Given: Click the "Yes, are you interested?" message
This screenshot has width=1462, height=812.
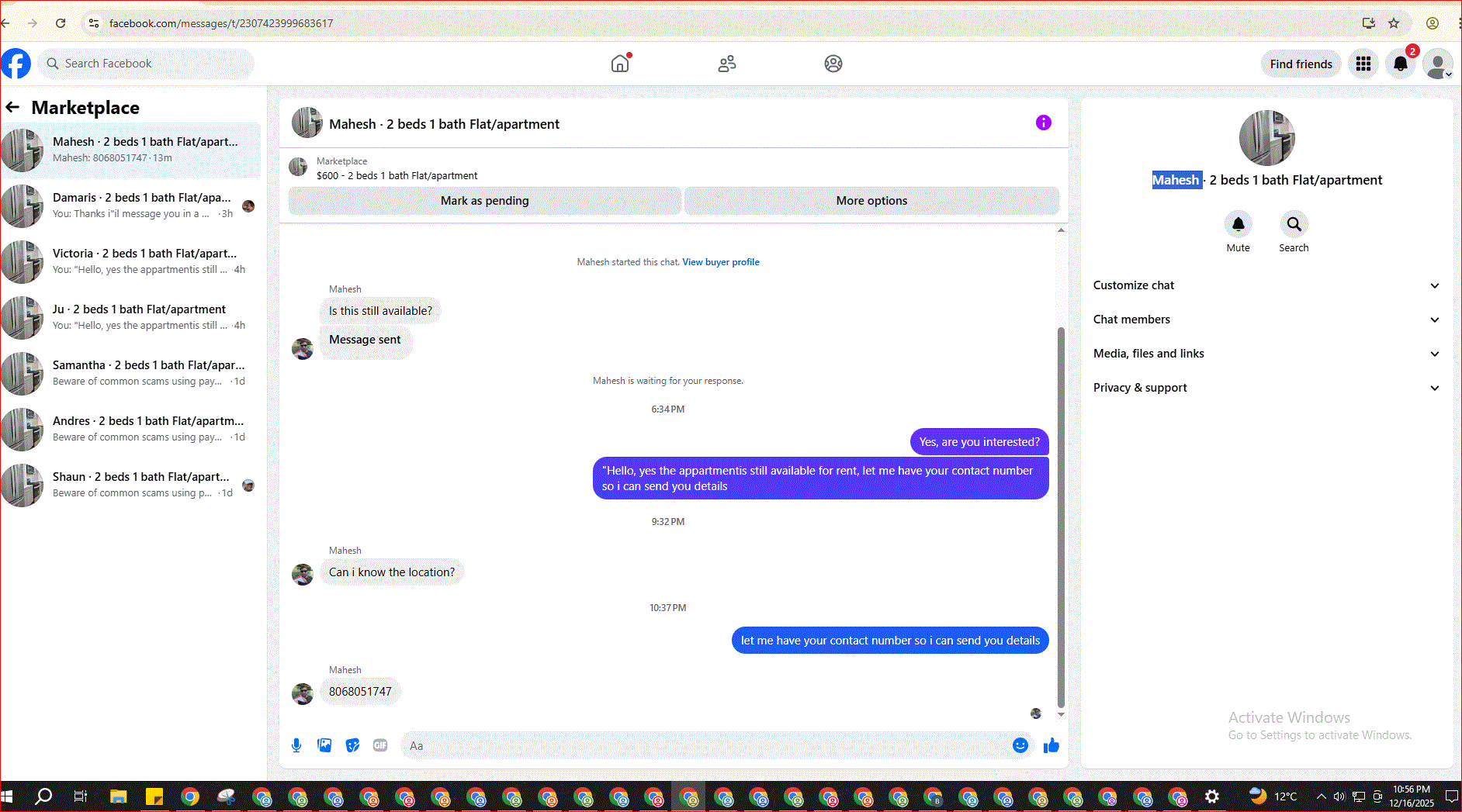Looking at the screenshot, I should [x=979, y=442].
